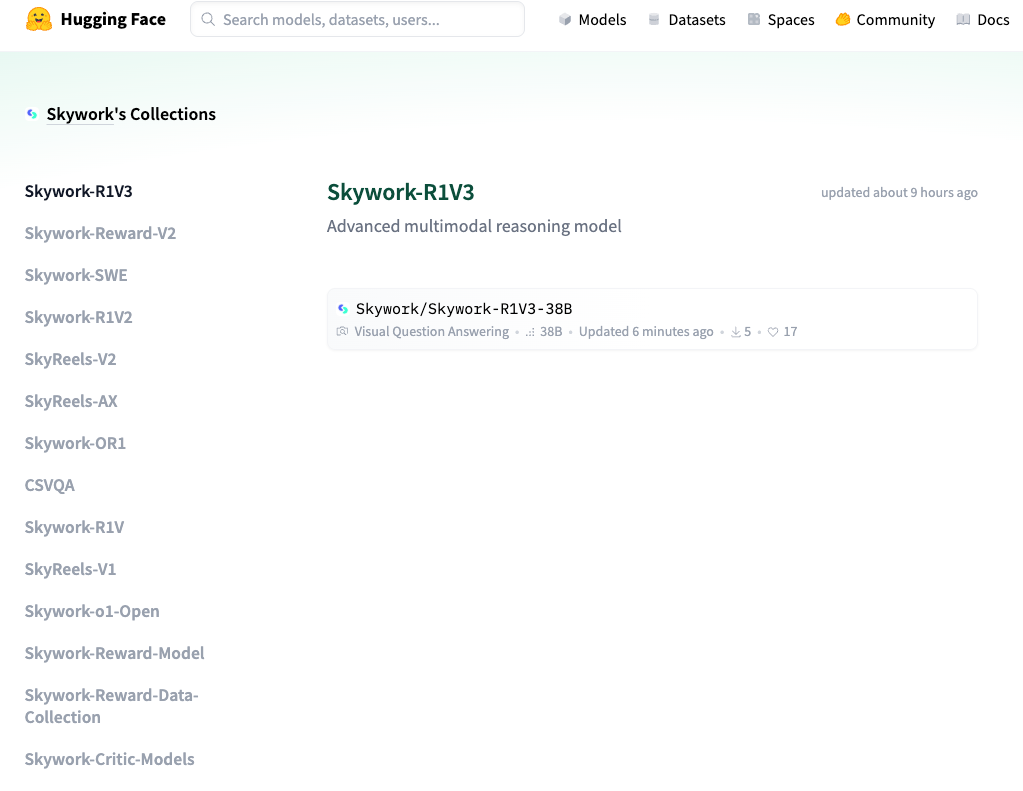Go to Spaces in the top navigation

click(780, 20)
